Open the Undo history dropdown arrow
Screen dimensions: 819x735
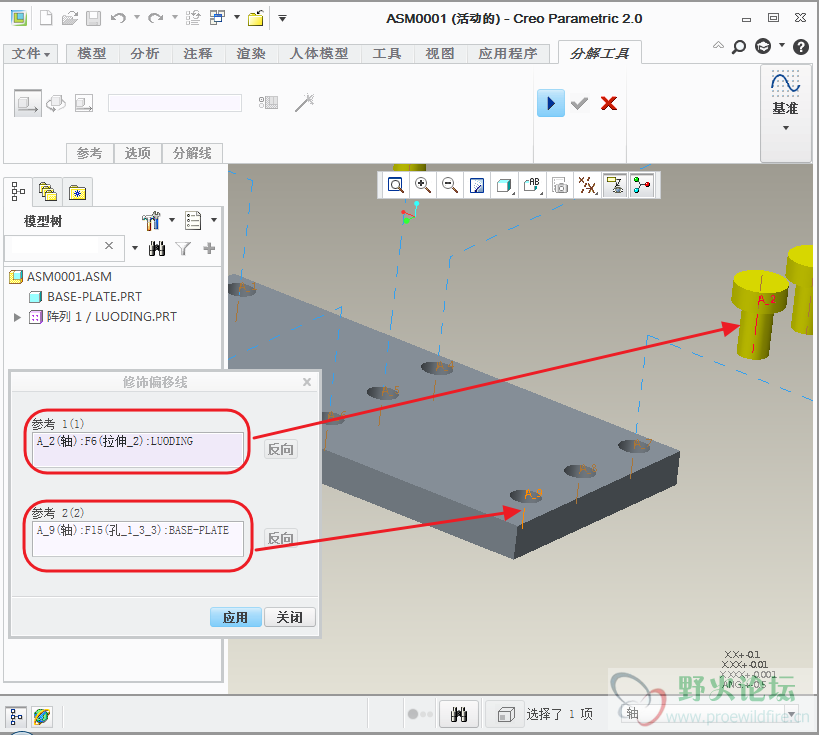tap(137, 18)
